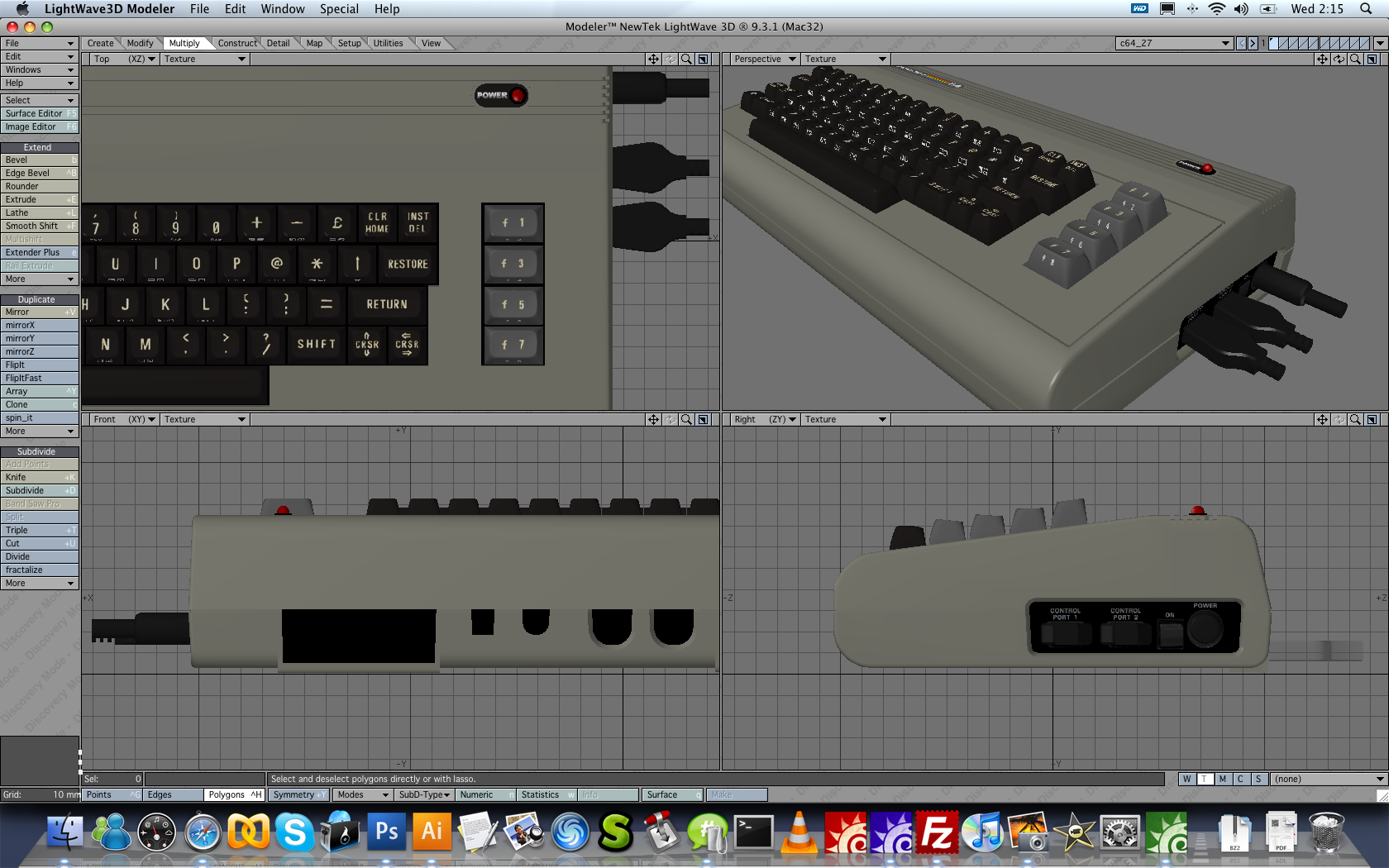Click the rotate icon in the Perspective viewport
The width and height of the screenshot is (1389, 868).
coord(1339,60)
